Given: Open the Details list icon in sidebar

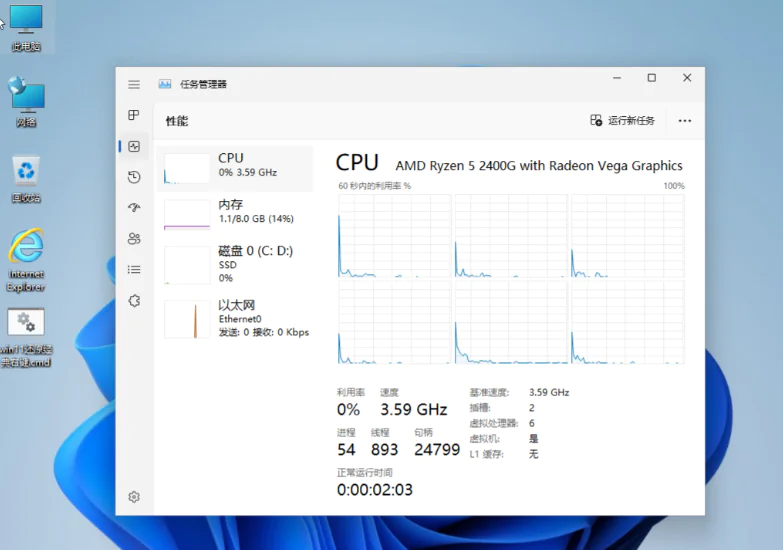Looking at the screenshot, I should (134, 270).
